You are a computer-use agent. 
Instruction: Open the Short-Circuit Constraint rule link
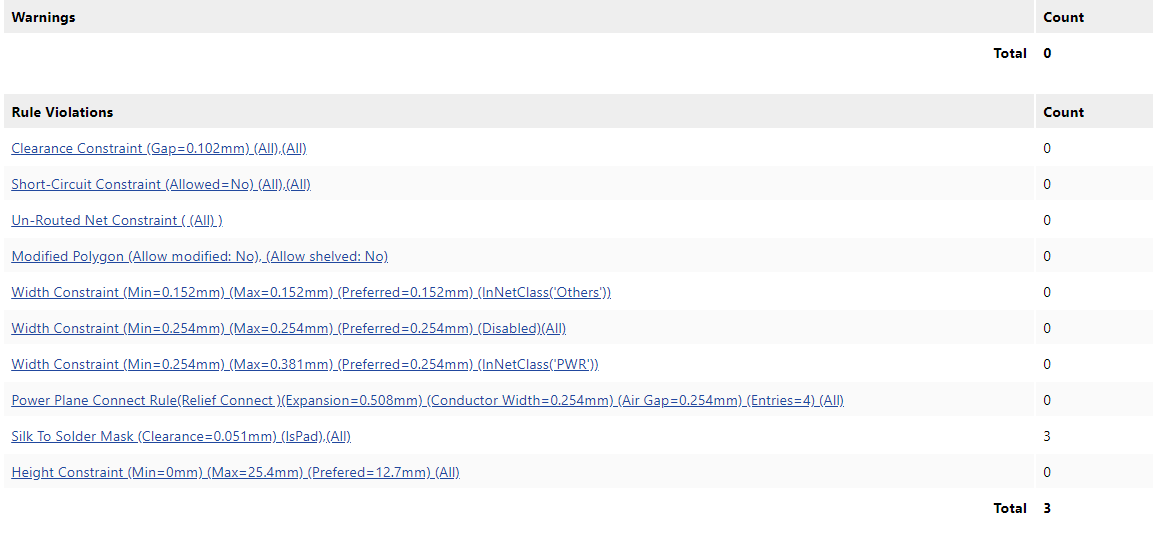(160, 184)
